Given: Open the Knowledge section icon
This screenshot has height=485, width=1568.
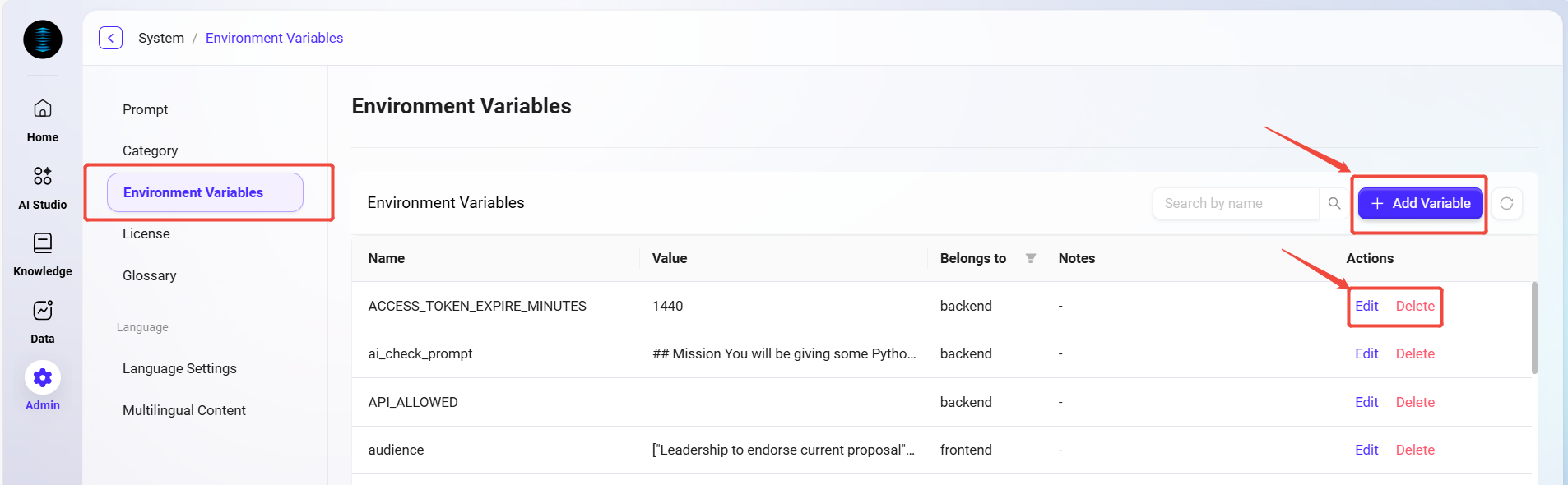Looking at the screenshot, I should click(x=43, y=243).
